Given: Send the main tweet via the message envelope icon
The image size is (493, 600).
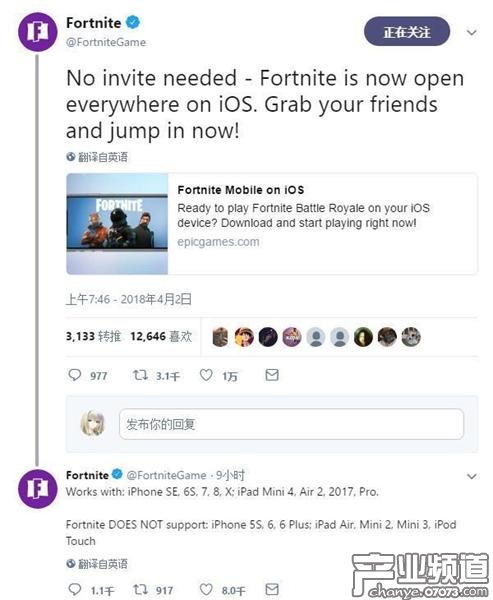Looking at the screenshot, I should coord(272,375).
